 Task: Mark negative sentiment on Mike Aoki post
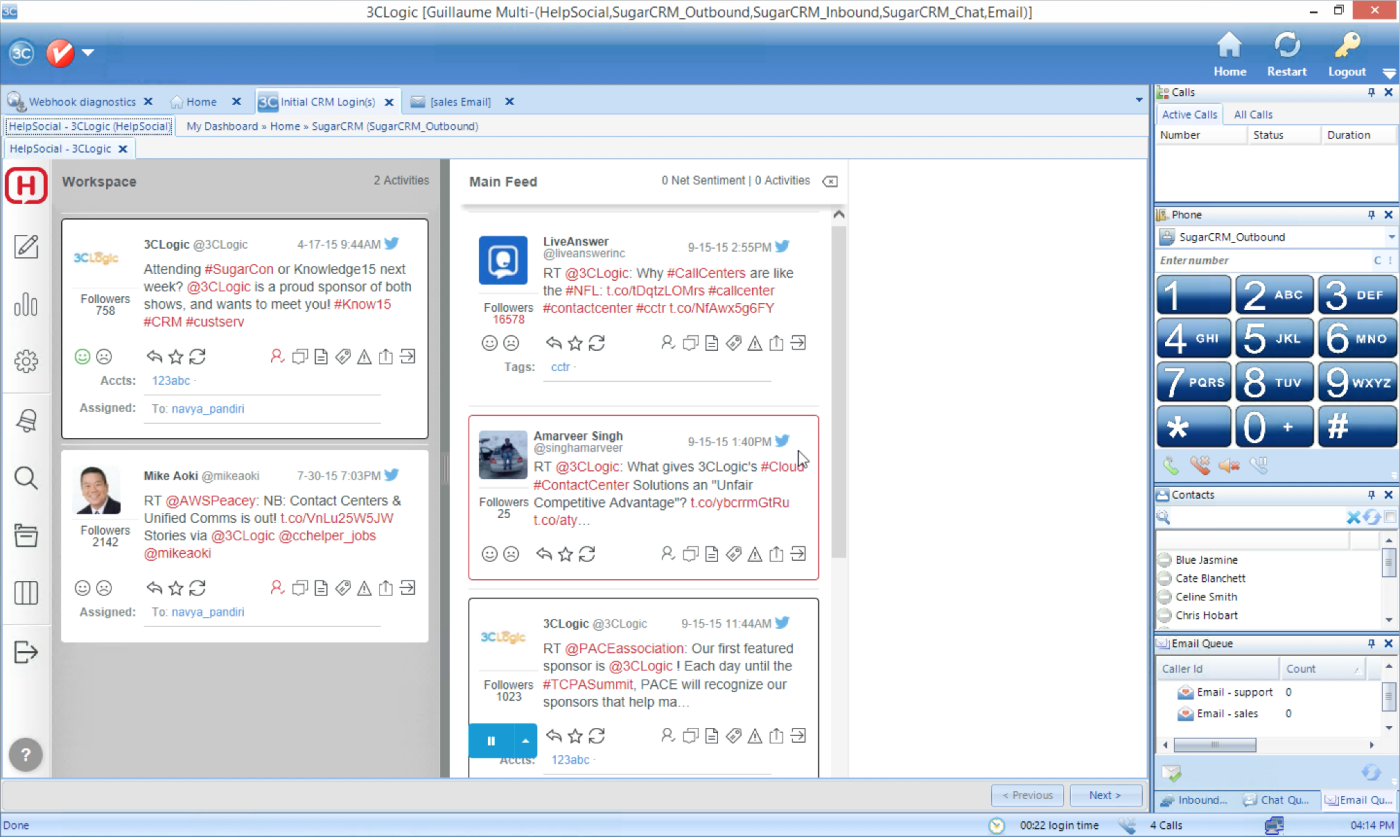(104, 588)
